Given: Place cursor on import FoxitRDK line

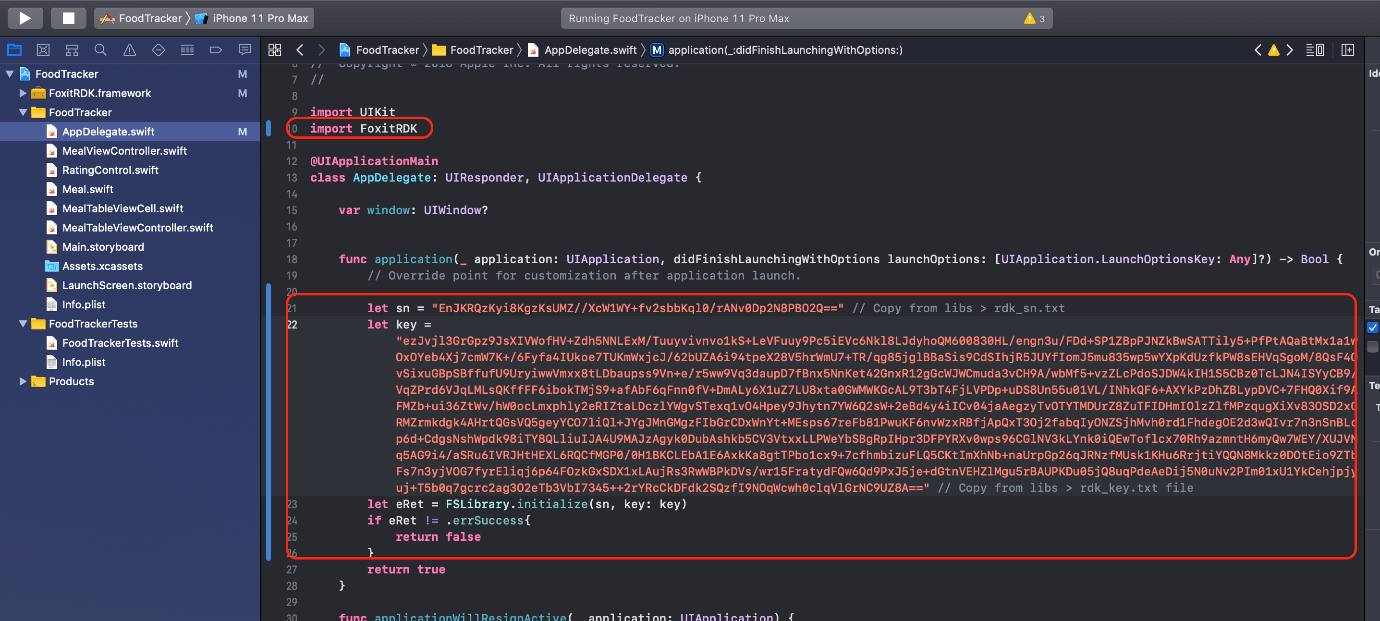Looking at the screenshot, I should click(x=363, y=128).
